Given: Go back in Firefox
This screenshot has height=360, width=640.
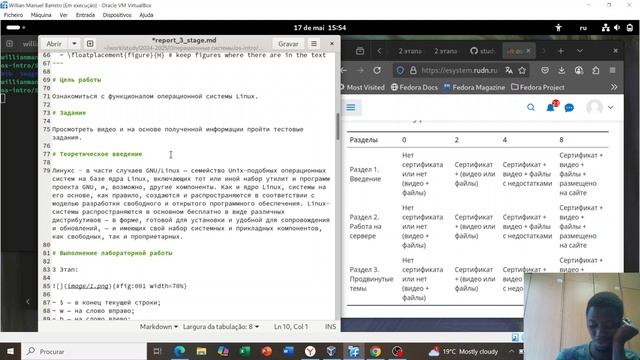Looking at the screenshot, I should [344, 70].
